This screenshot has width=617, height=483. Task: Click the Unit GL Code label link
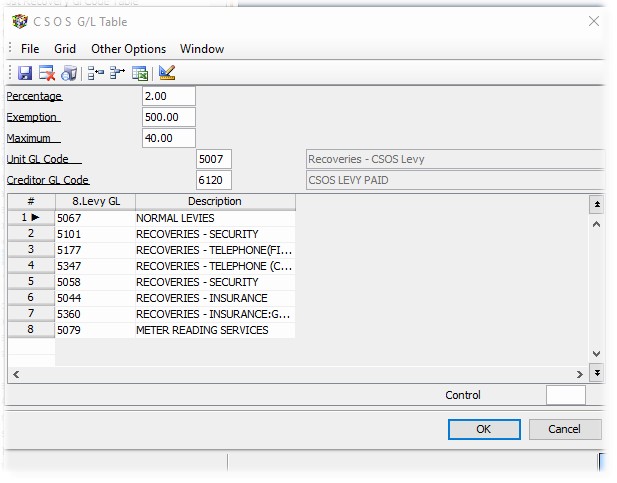click(44, 159)
